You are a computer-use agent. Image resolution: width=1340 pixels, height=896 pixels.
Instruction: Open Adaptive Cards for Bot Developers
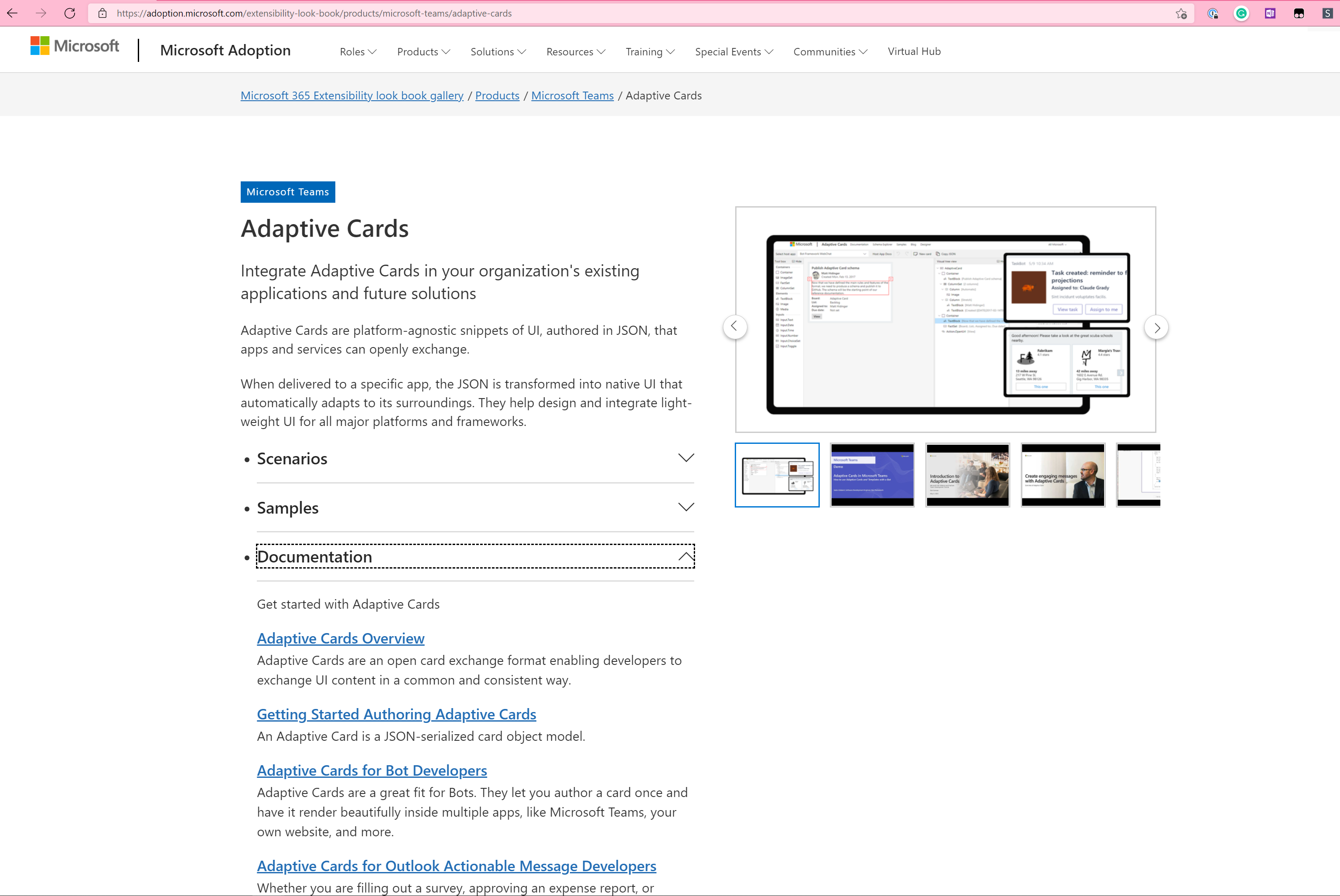[x=372, y=770]
